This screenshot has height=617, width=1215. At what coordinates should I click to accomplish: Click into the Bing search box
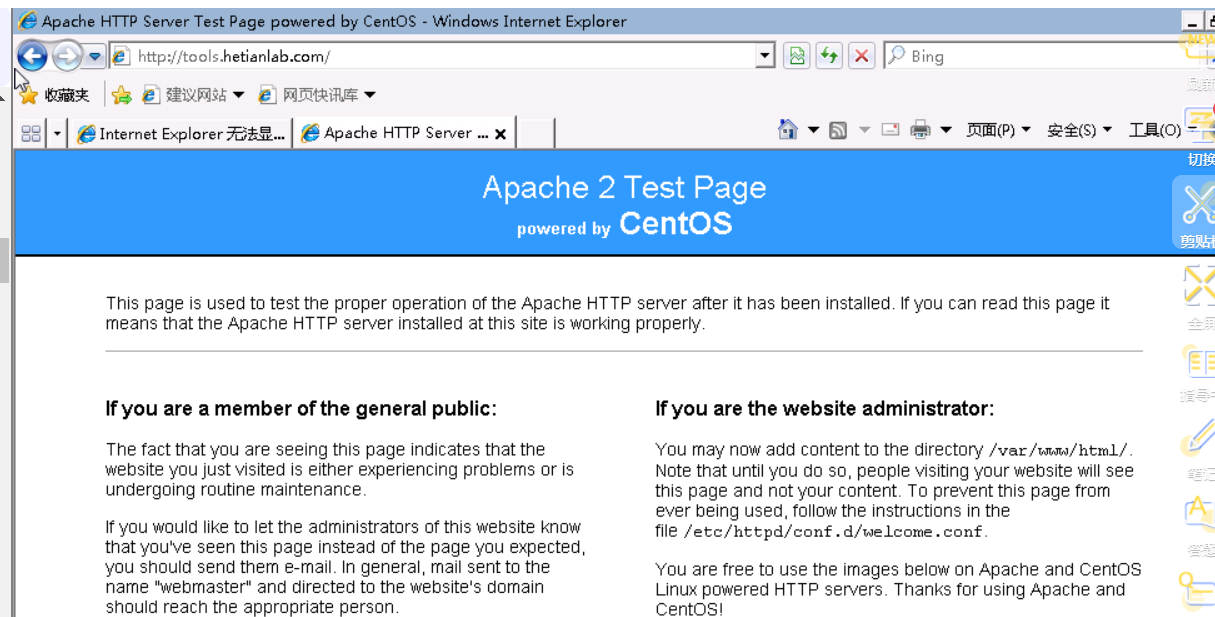pos(1040,56)
